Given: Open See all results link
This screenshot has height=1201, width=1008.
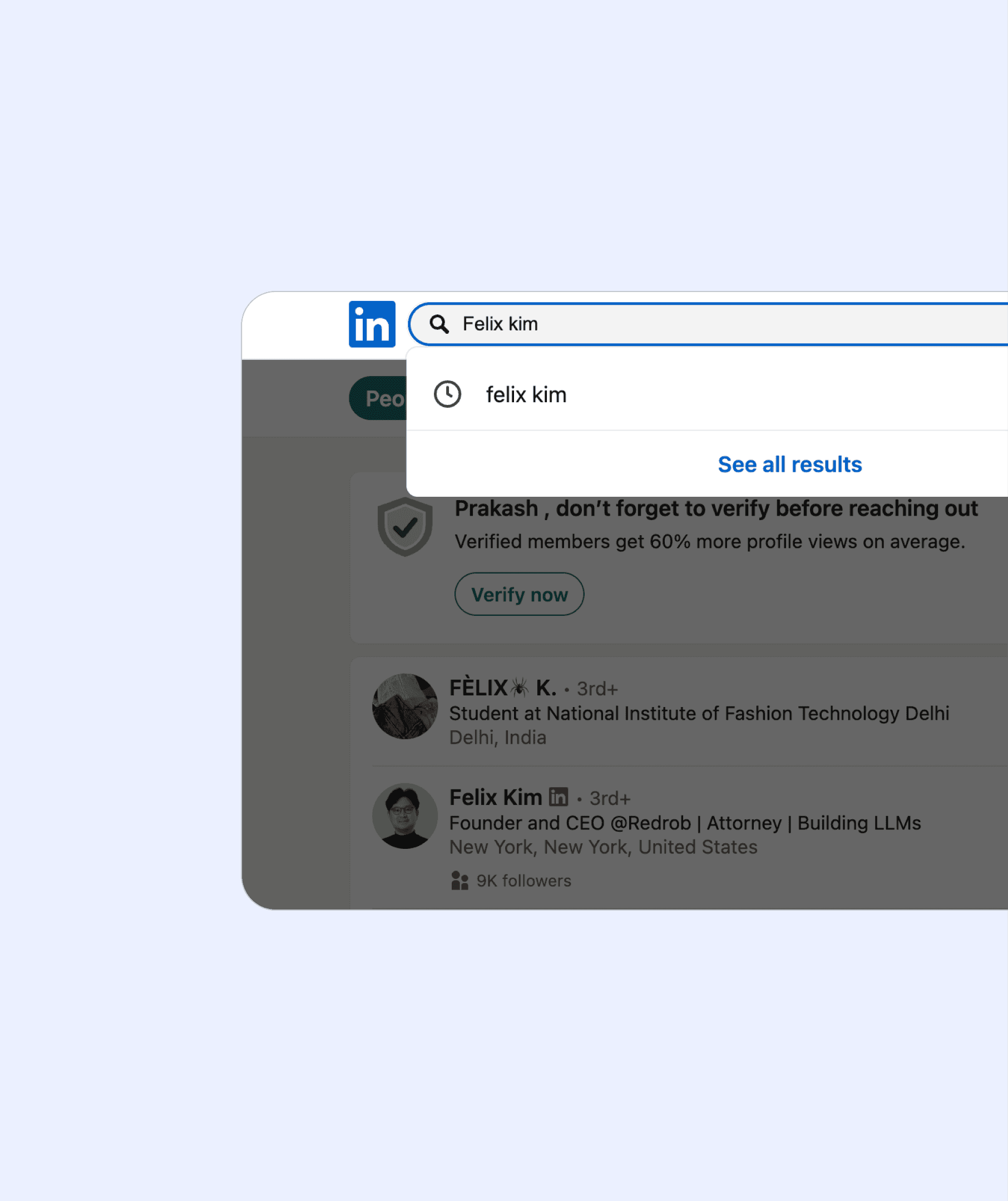Looking at the screenshot, I should point(789,464).
